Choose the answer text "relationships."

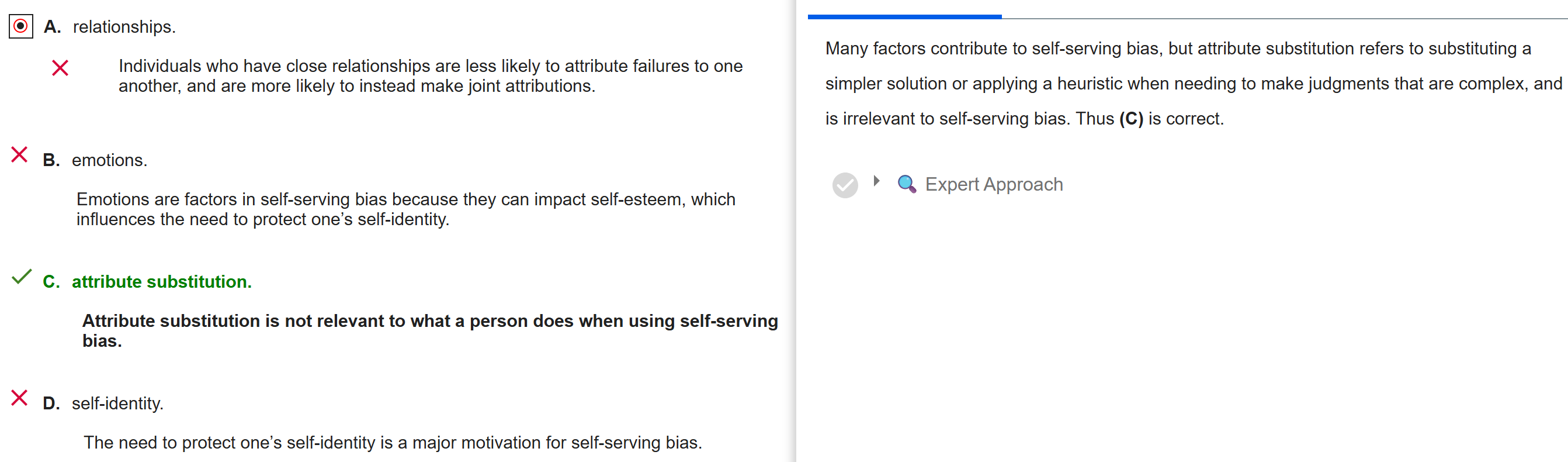(124, 27)
